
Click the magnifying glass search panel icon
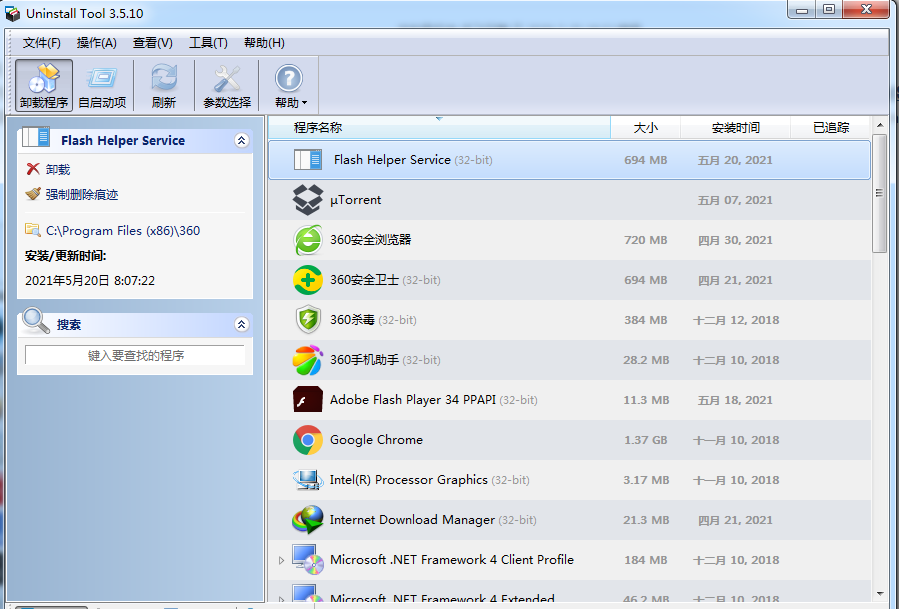click(x=36, y=321)
